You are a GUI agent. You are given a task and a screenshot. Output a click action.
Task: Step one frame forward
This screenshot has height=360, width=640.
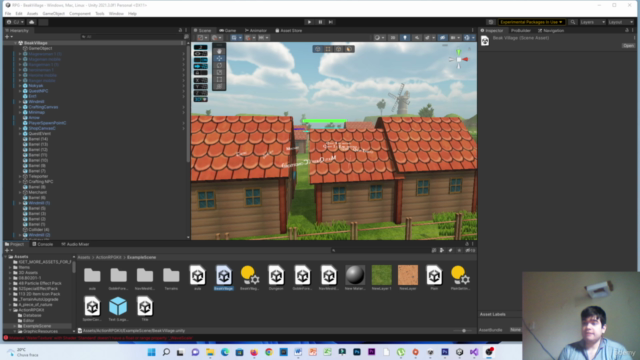(x=331, y=22)
